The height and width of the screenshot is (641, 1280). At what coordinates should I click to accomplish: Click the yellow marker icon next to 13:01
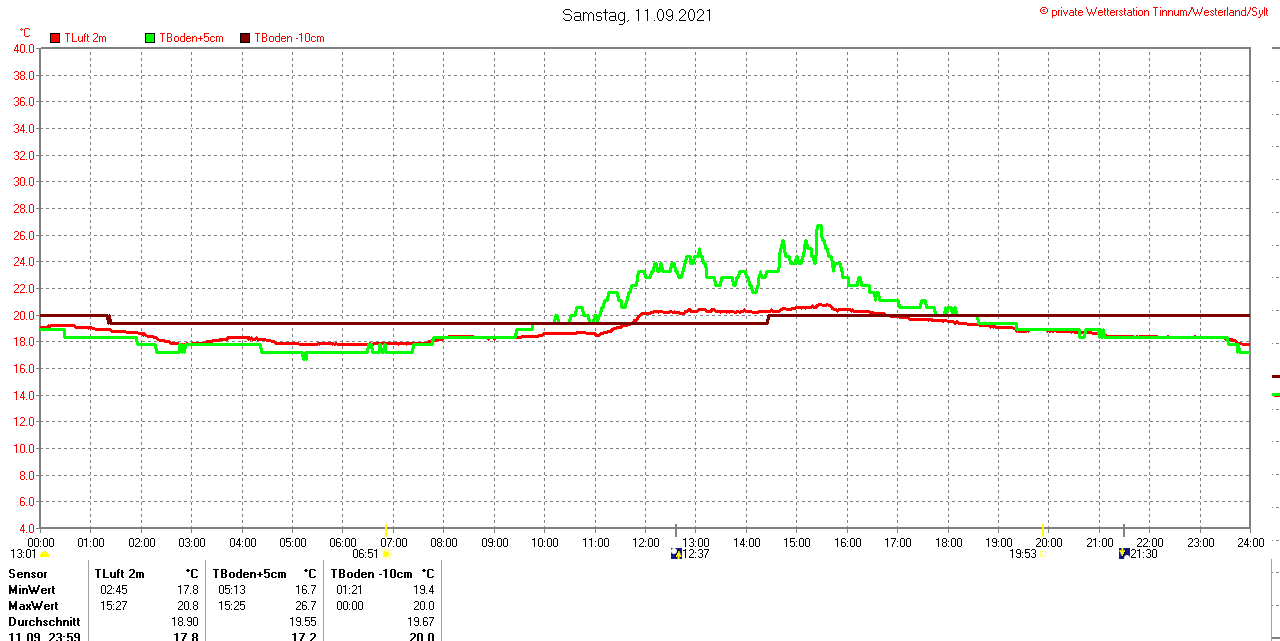(44, 554)
